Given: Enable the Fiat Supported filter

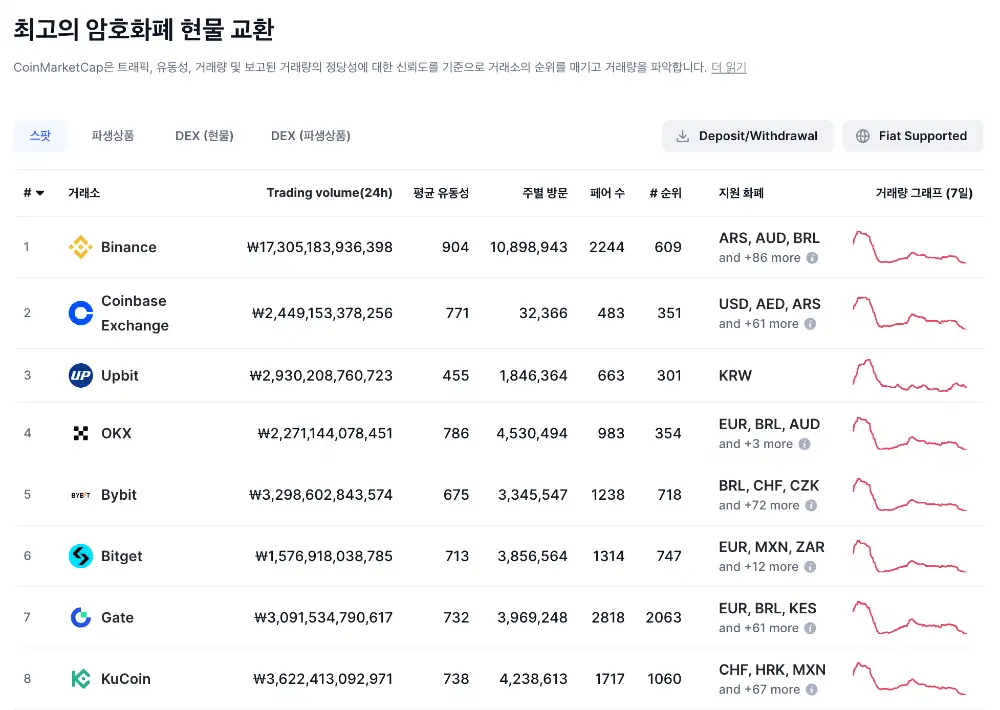Looking at the screenshot, I should click(x=912, y=135).
